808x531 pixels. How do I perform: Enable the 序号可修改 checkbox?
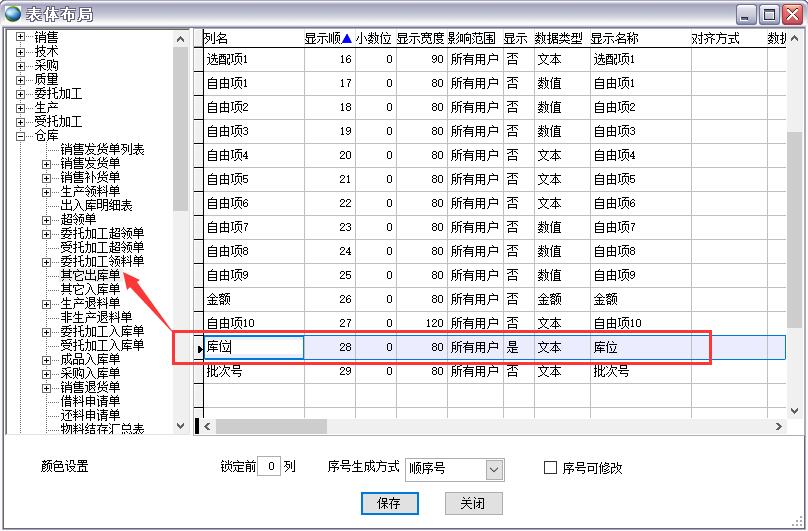click(550, 467)
